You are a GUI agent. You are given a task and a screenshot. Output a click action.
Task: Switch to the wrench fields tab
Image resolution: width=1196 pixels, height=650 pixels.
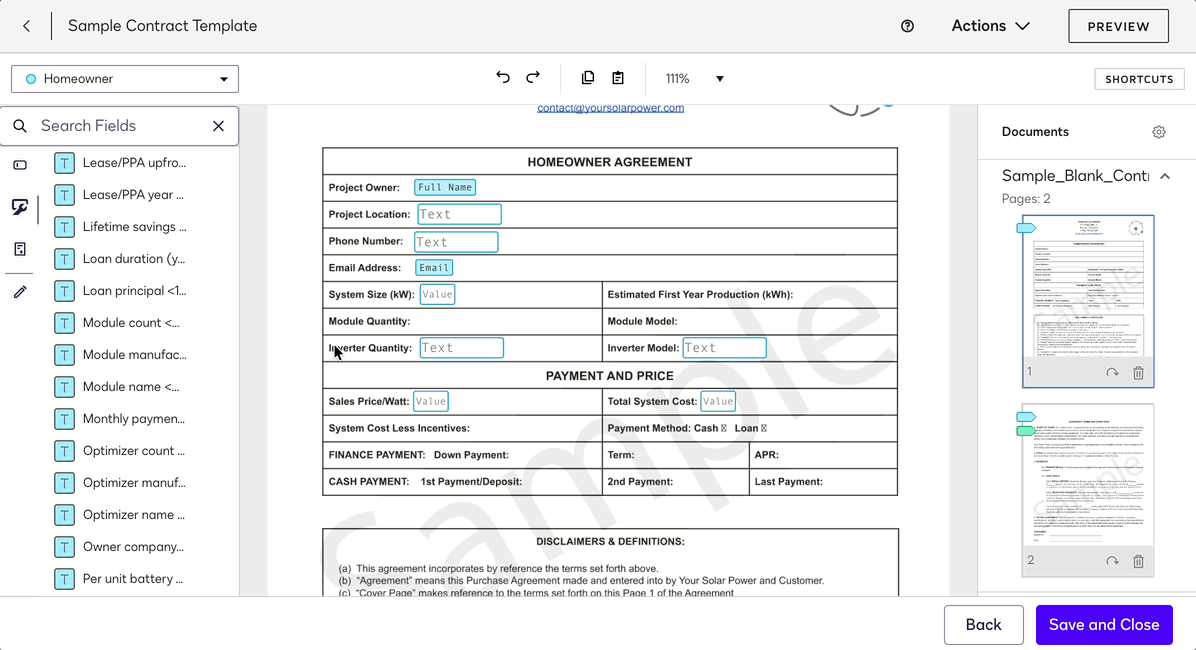[x=20, y=207]
